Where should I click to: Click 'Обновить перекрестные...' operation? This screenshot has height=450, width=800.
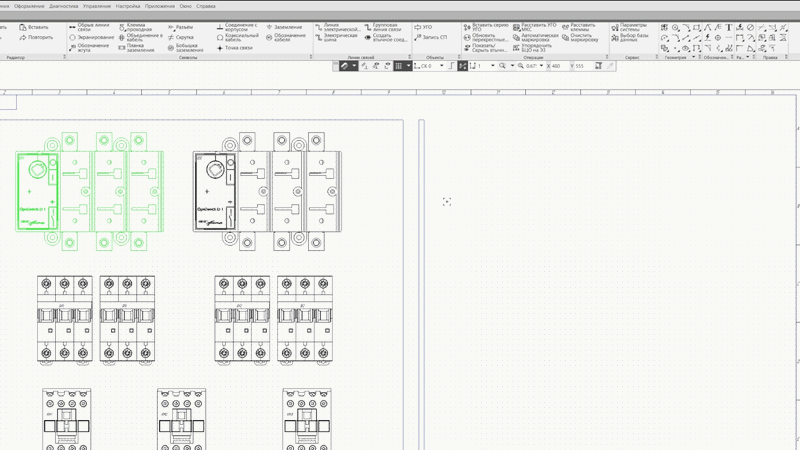pos(486,37)
